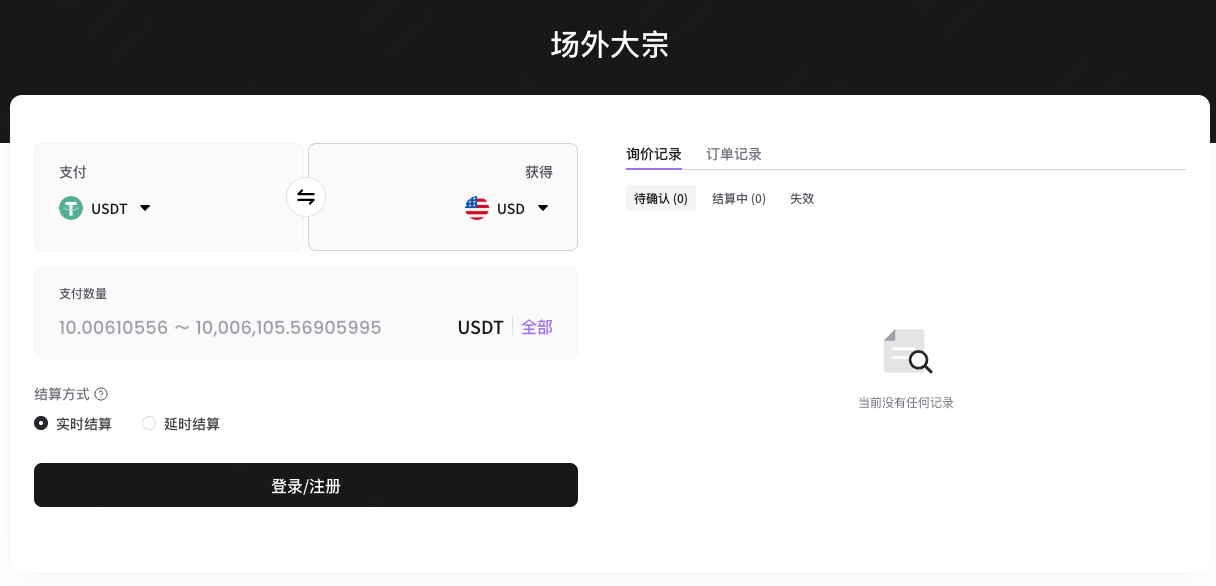Click the swap currencies arrows icon
This screenshot has height=586, width=1216.
pyautogui.click(x=306, y=197)
